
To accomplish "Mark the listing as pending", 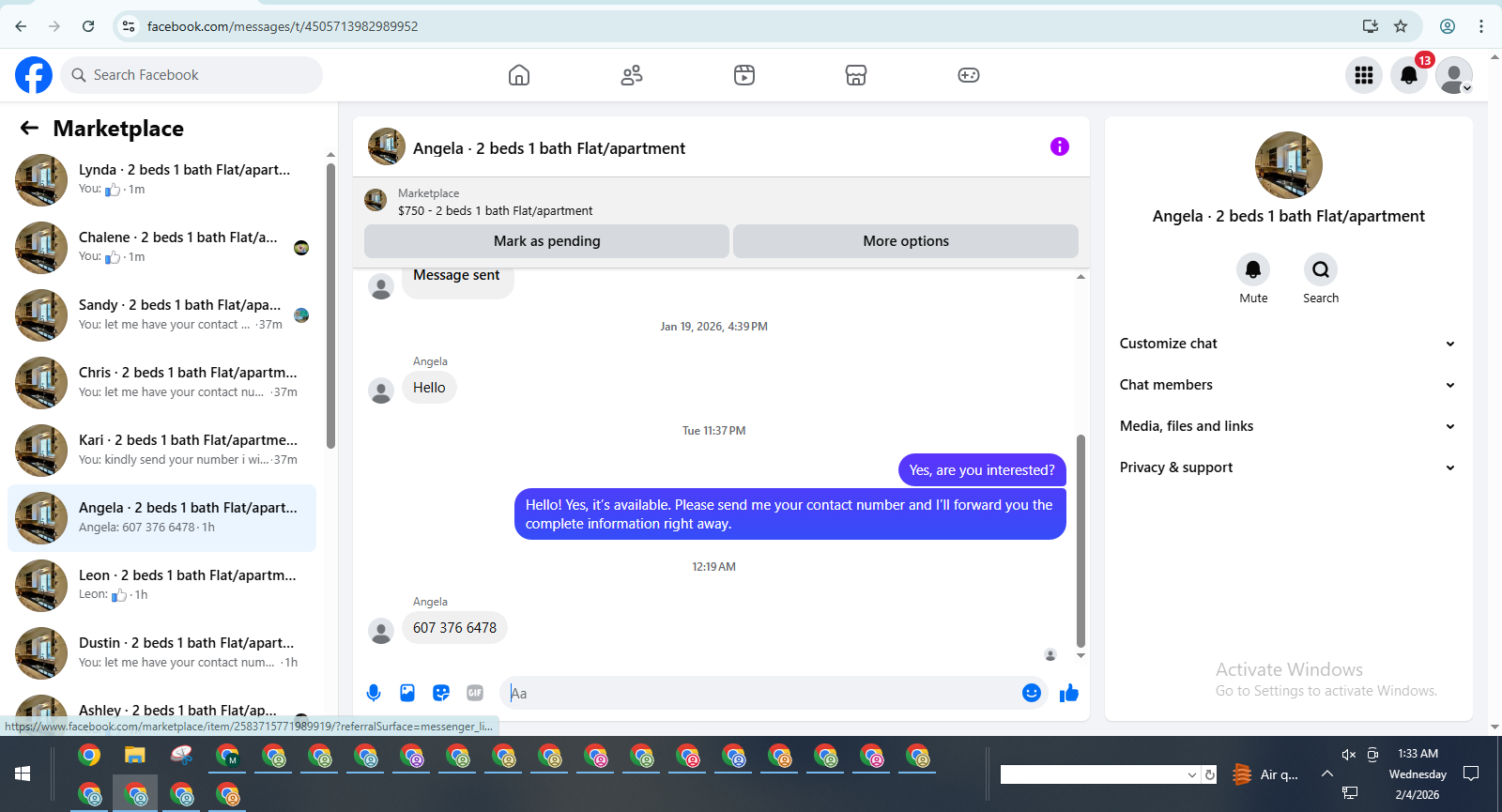I will pyautogui.click(x=546, y=241).
